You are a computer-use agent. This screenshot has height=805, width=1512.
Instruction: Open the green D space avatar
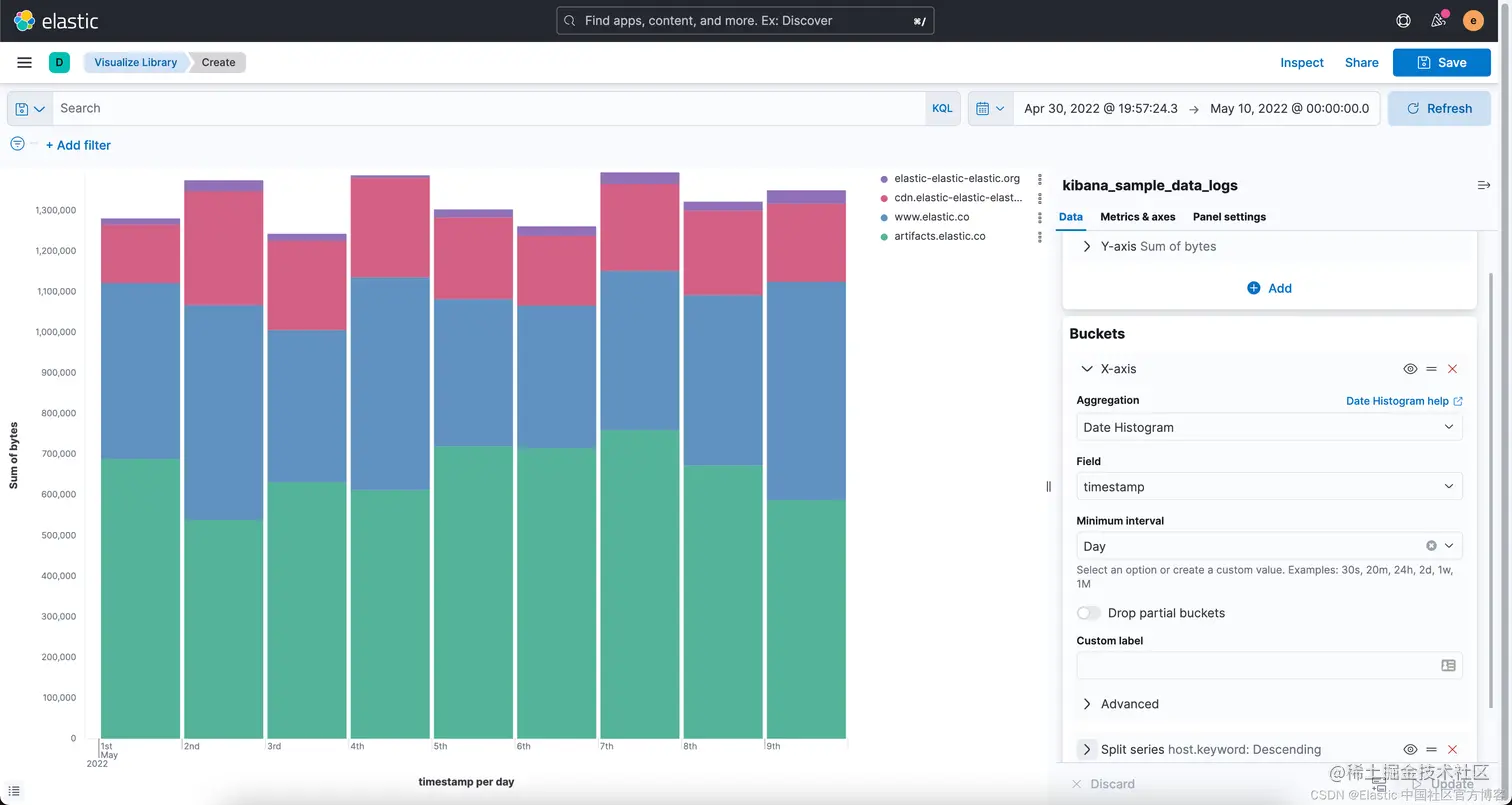pos(59,62)
